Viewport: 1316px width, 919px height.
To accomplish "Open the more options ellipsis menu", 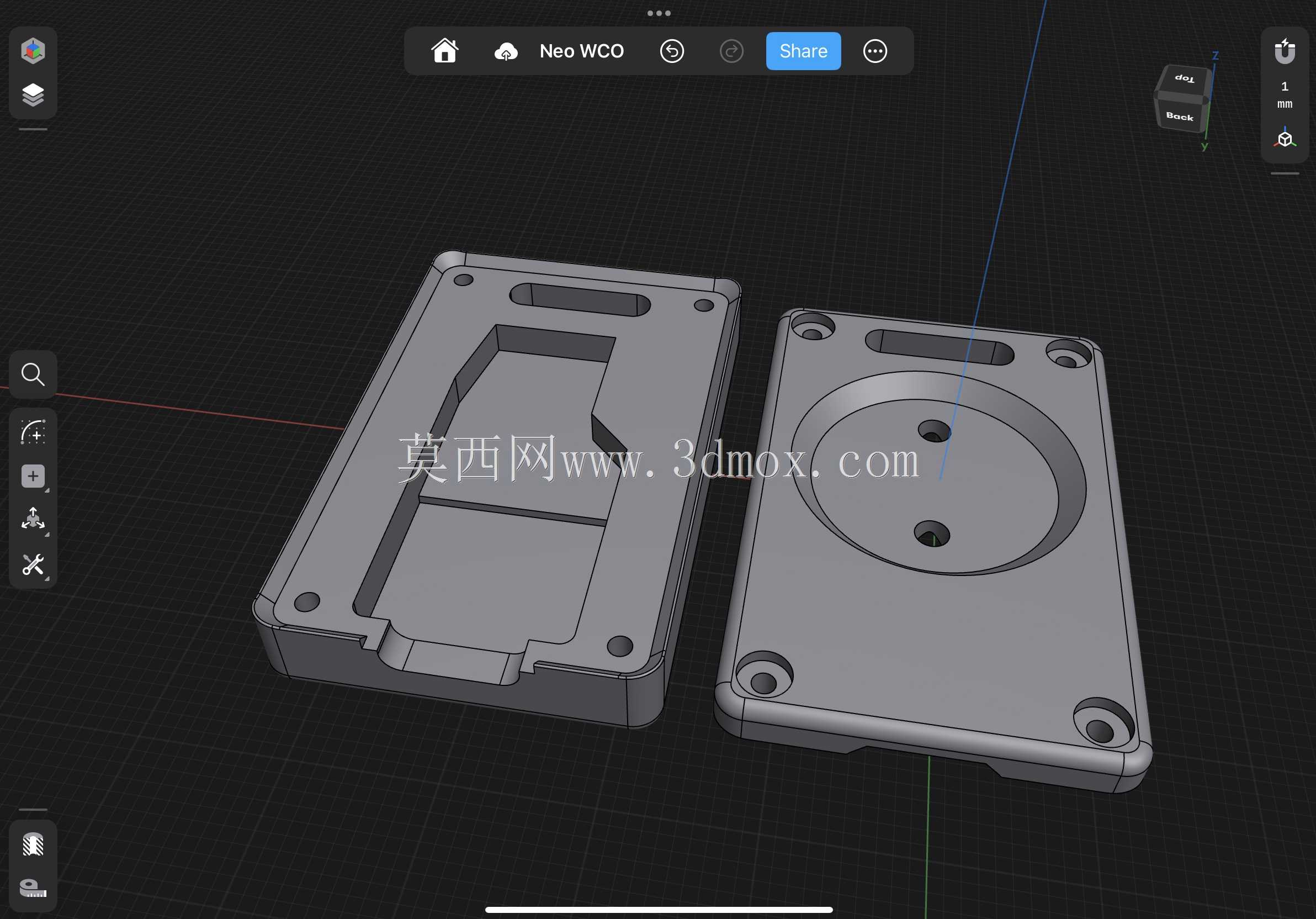I will click(874, 51).
